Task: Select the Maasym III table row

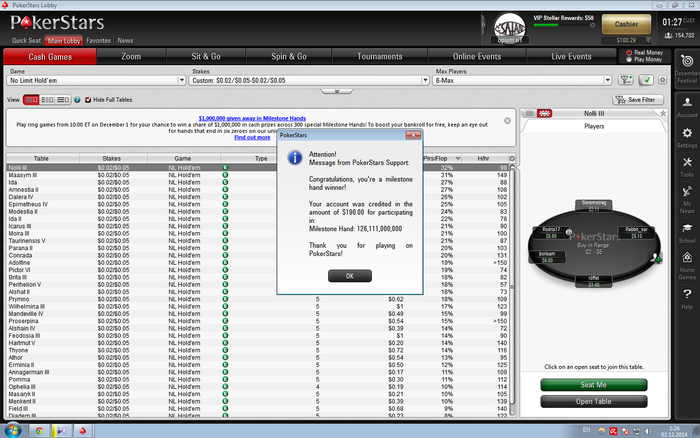Action: [x=258, y=175]
